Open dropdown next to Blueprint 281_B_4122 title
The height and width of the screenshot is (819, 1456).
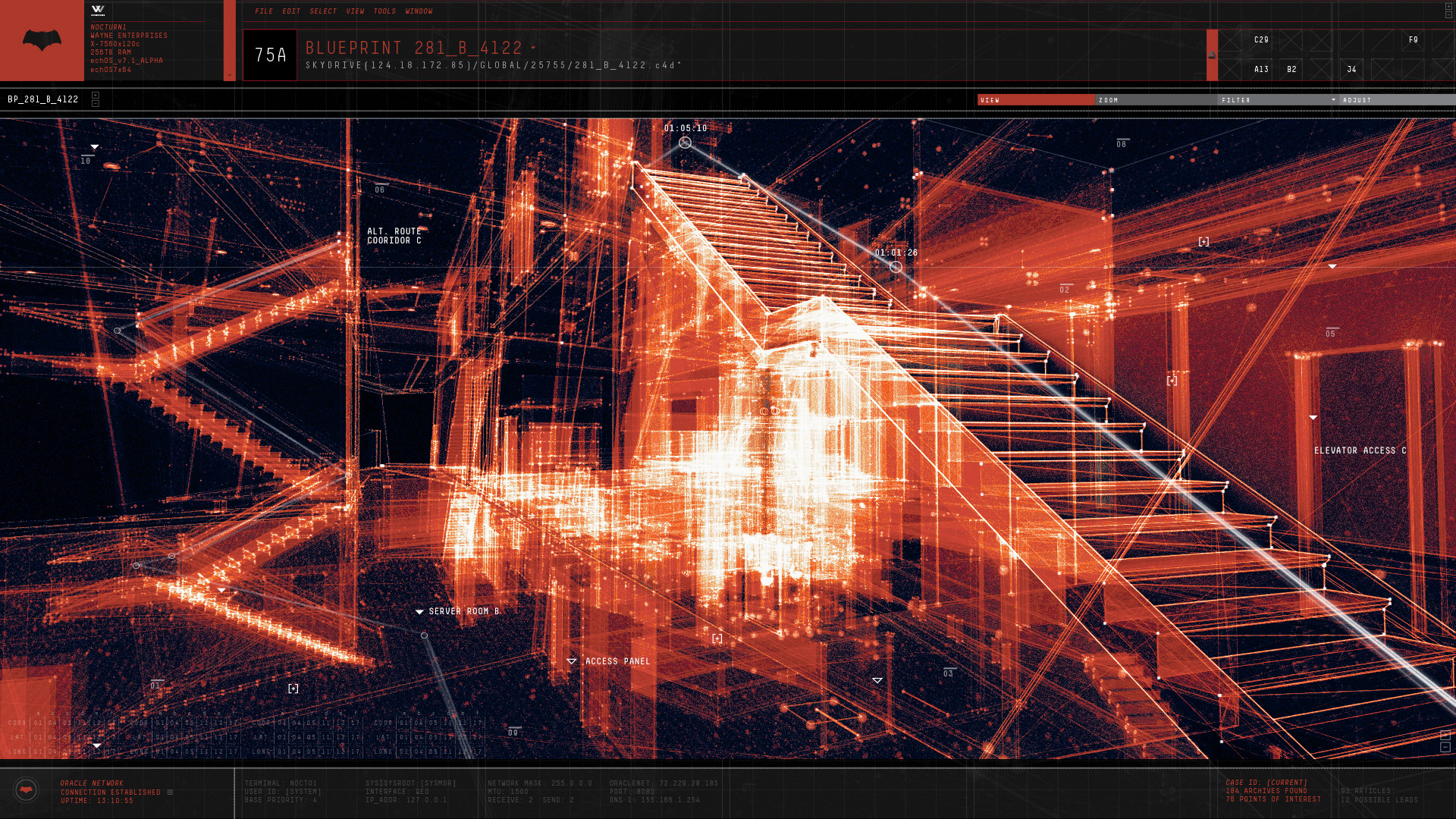click(x=534, y=48)
